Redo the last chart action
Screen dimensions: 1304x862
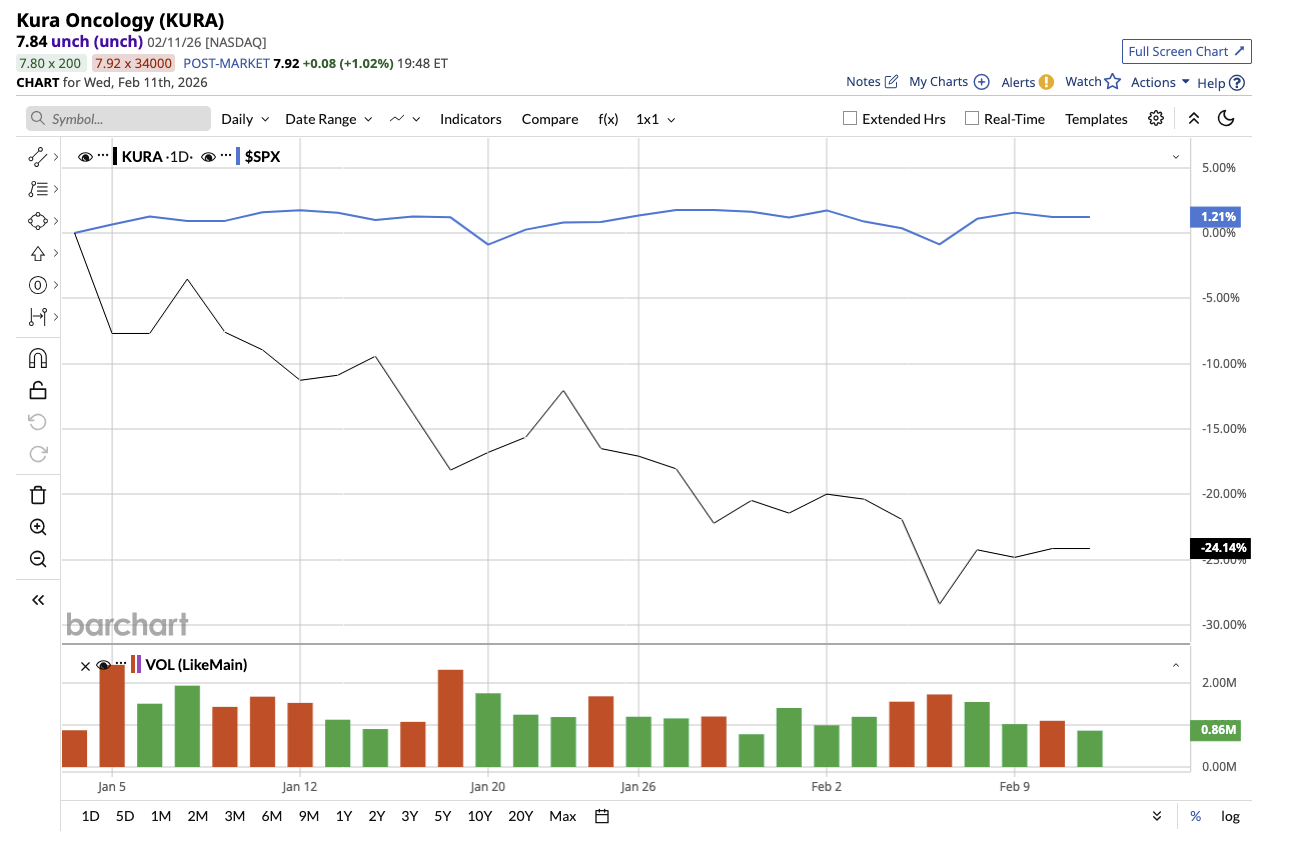point(38,454)
